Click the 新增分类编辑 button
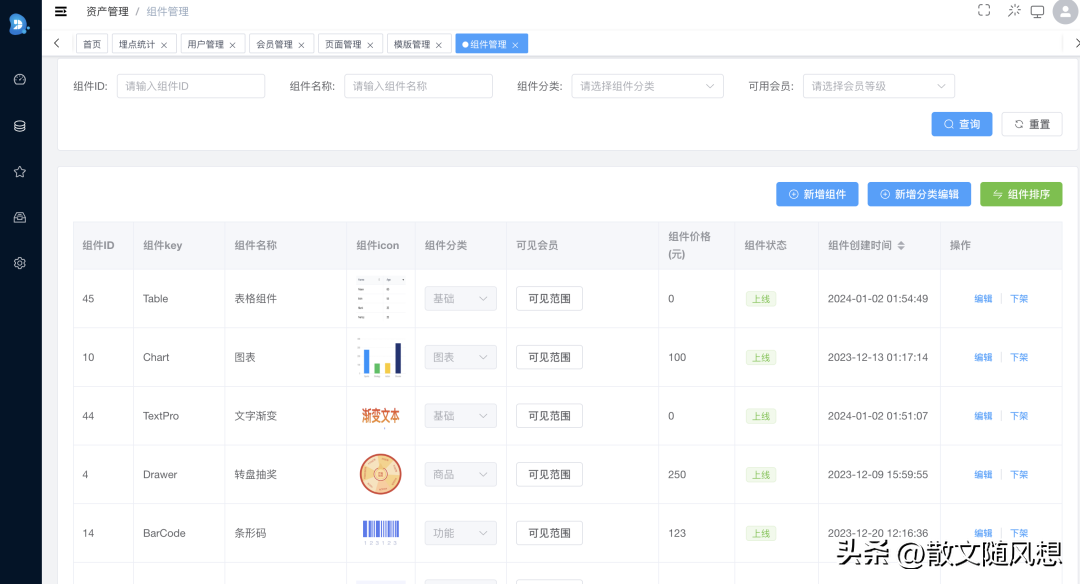This screenshot has width=1080, height=584. pos(919,194)
